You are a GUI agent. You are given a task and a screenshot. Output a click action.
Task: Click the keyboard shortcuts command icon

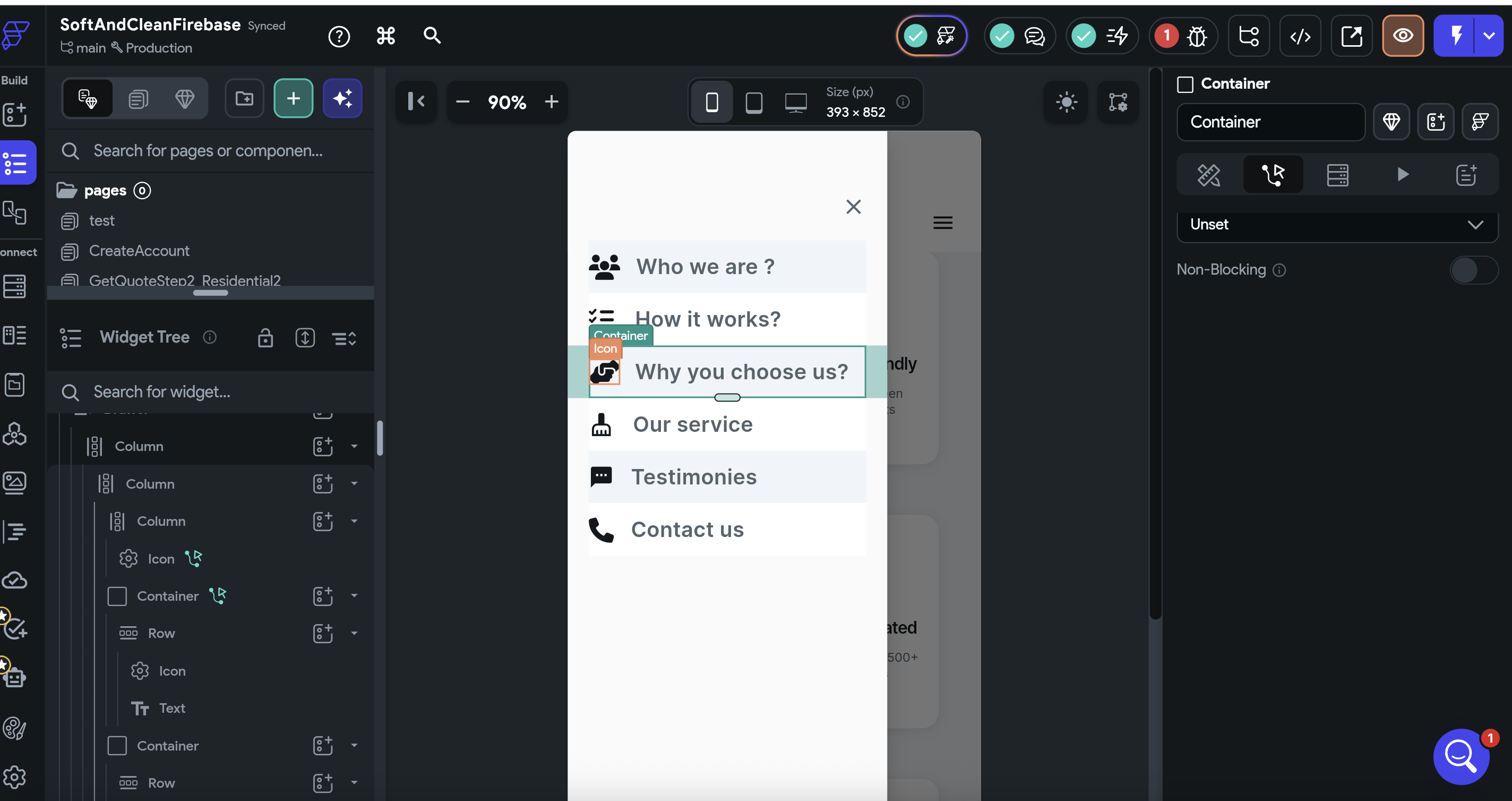tap(385, 37)
